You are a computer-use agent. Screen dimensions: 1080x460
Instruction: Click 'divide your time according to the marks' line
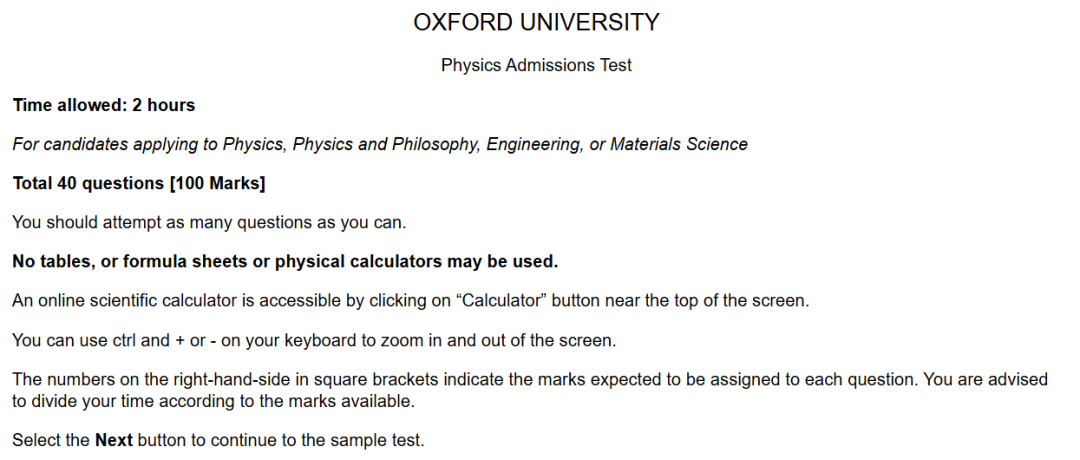(214, 401)
